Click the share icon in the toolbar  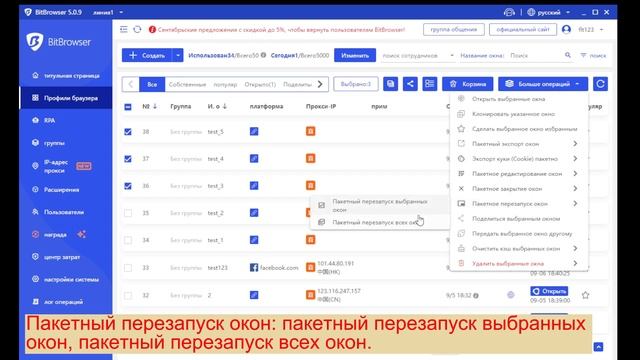click(x=410, y=84)
